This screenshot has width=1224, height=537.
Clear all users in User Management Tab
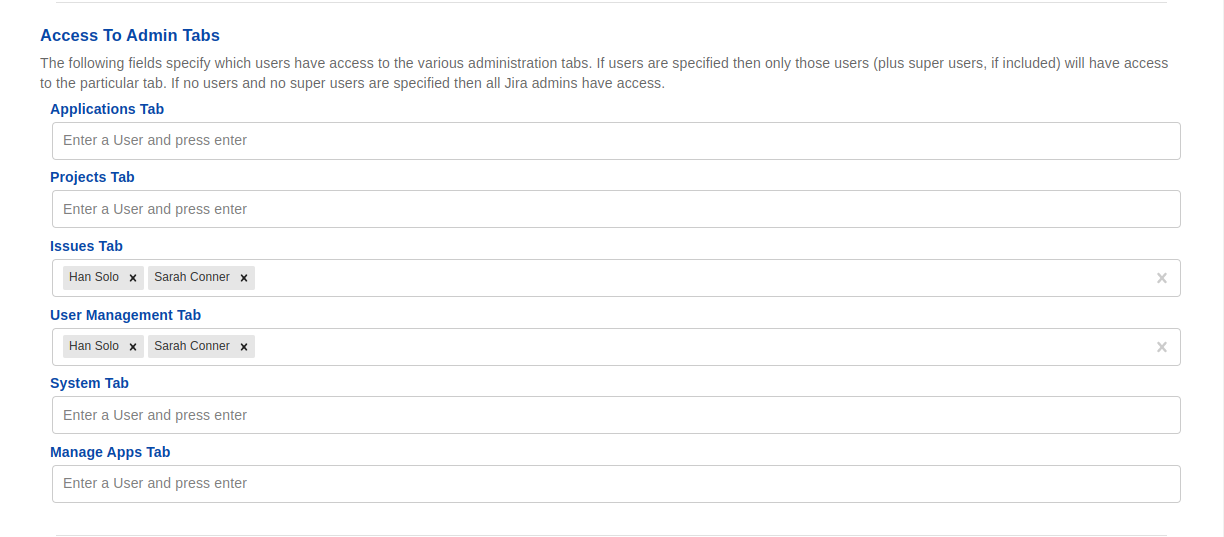tap(1161, 347)
